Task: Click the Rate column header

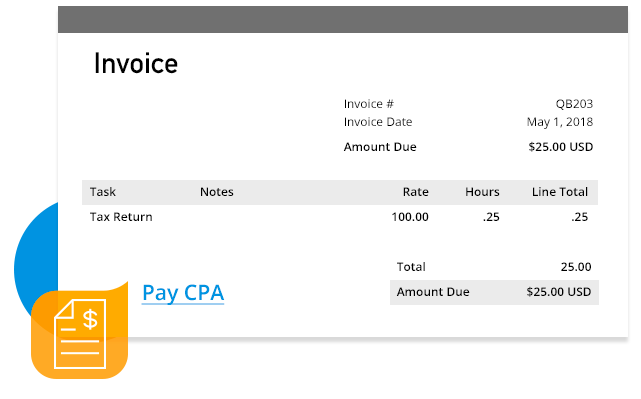Action: (x=416, y=192)
